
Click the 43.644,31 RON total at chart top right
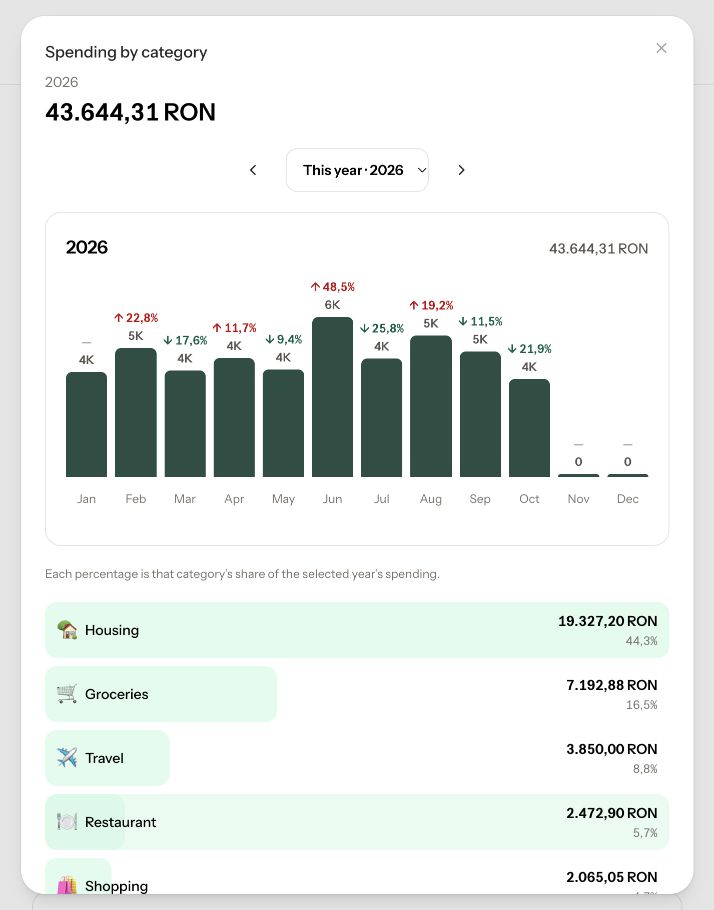click(598, 248)
